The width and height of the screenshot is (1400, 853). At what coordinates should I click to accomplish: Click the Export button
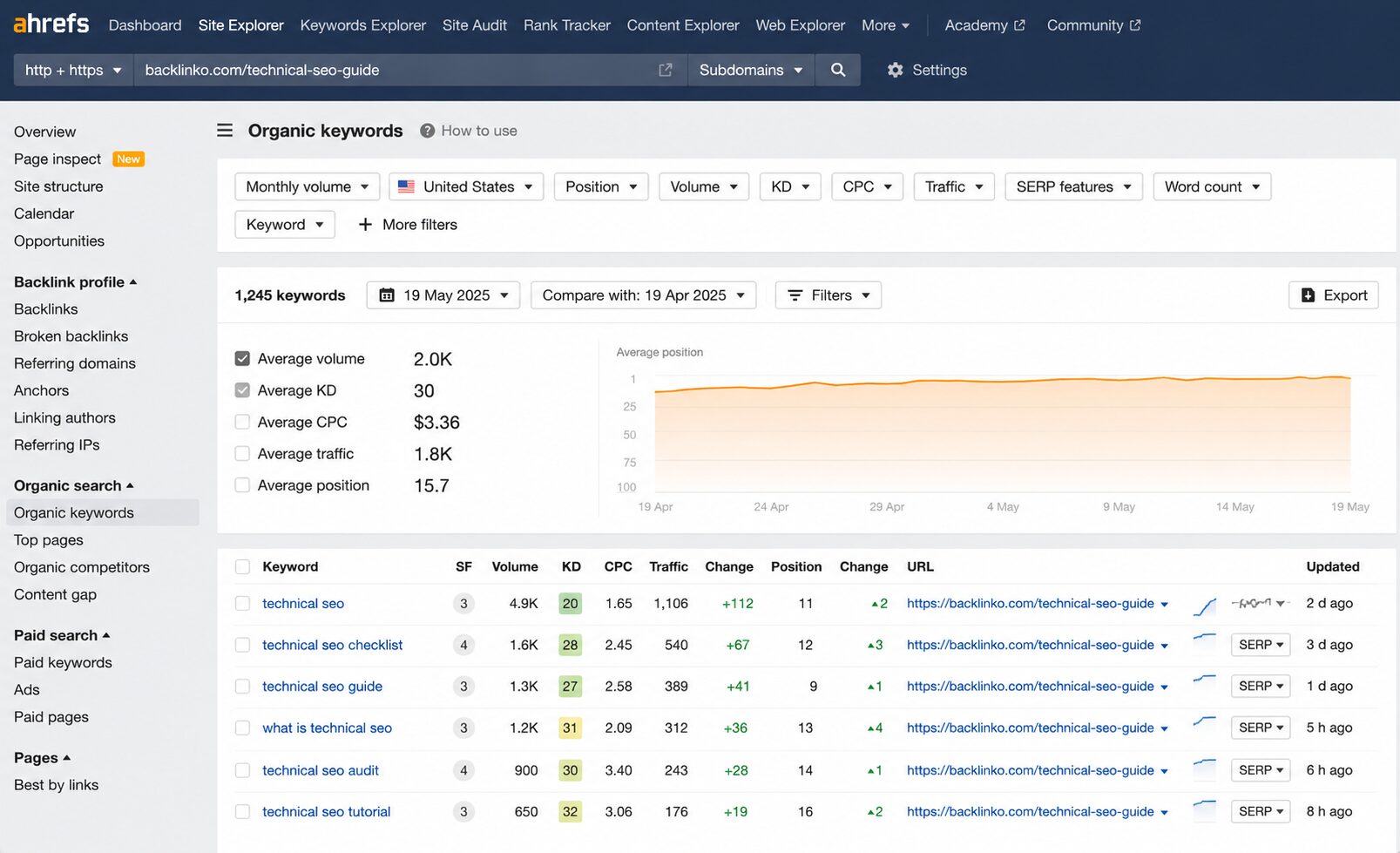[x=1333, y=295]
